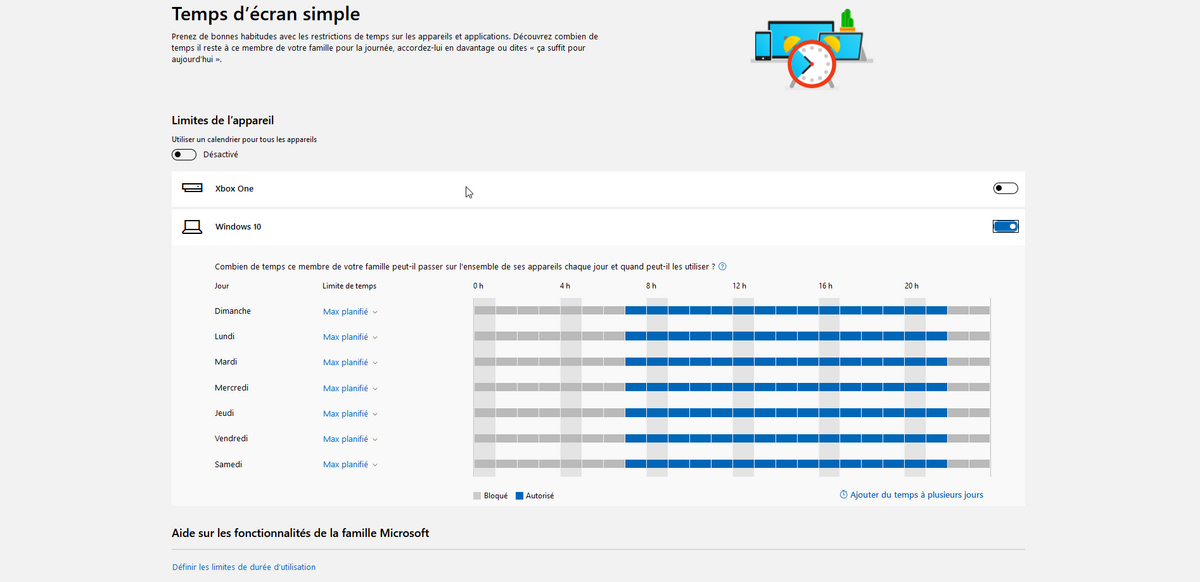The width and height of the screenshot is (1200, 582).
Task: Open Mardi Max planifié dropdown
Action: click(350, 363)
